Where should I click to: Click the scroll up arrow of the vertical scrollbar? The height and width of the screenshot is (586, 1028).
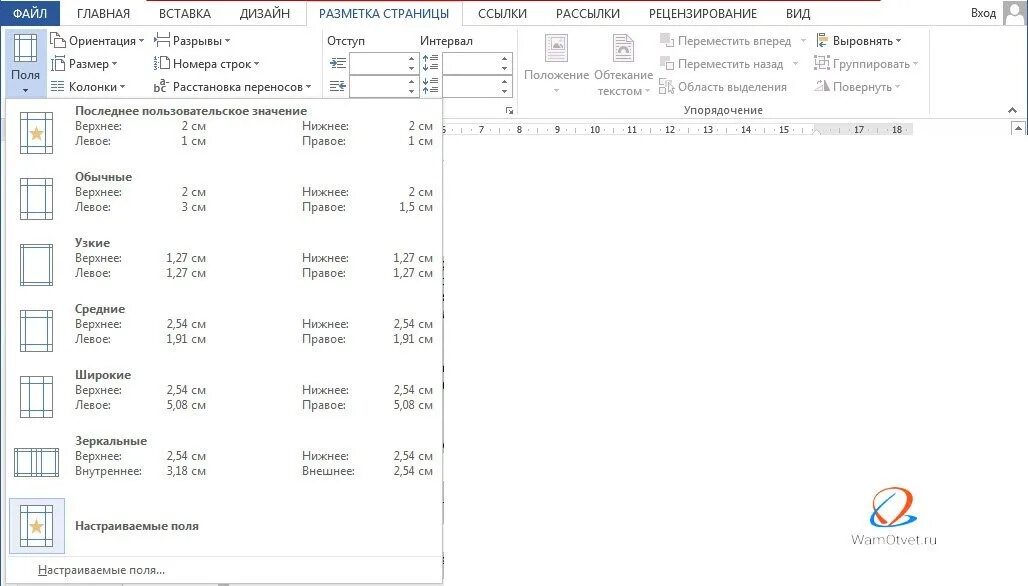1018,128
